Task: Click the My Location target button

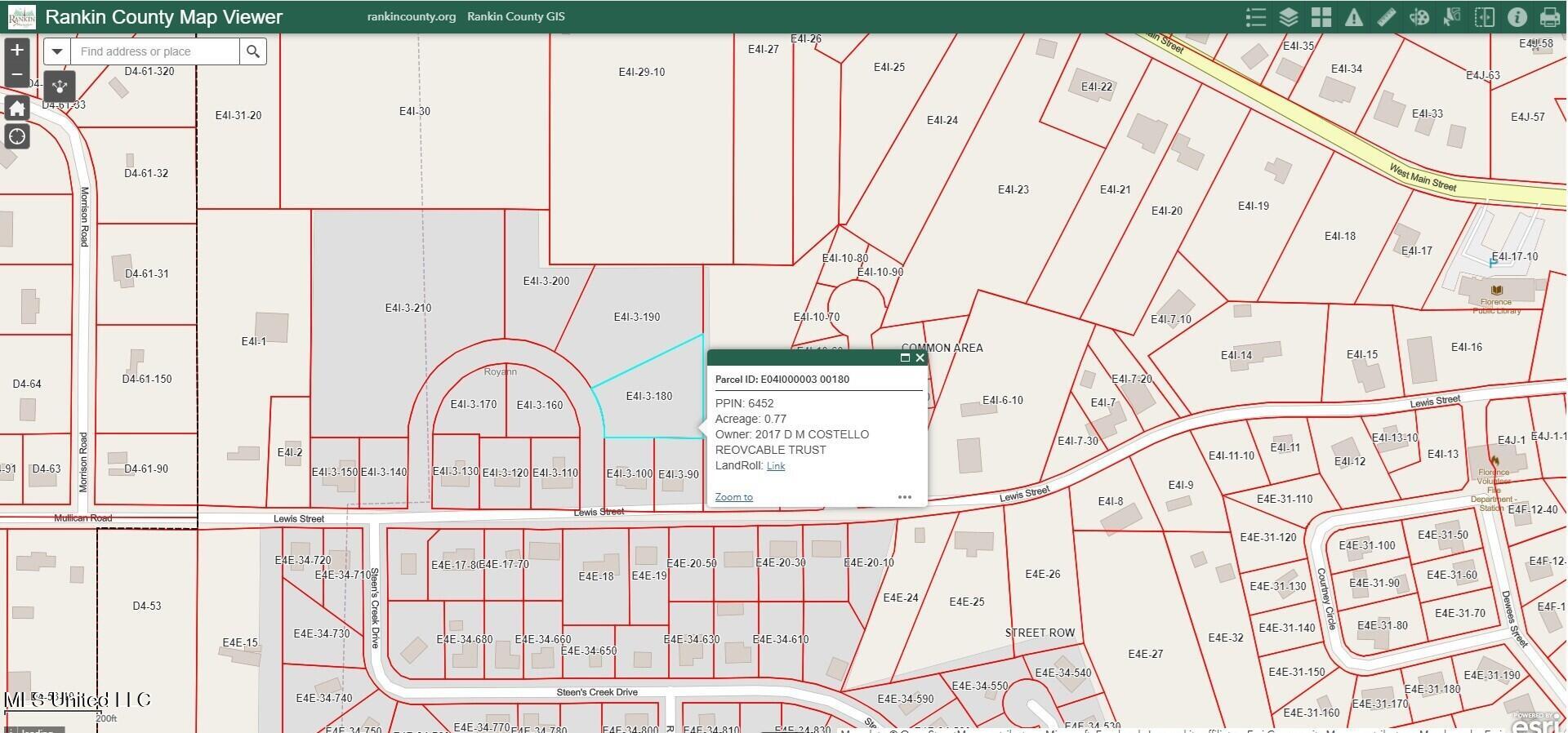Action: click(17, 136)
